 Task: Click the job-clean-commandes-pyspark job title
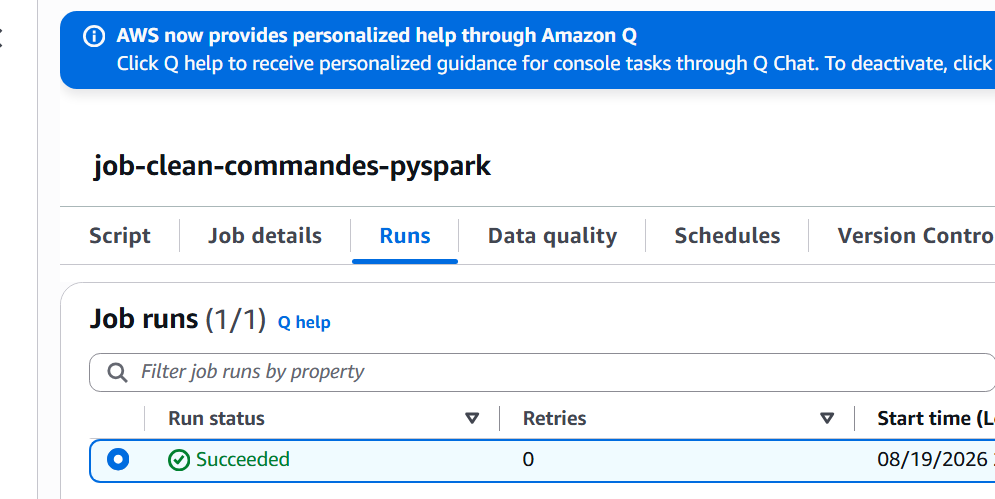pos(292,166)
